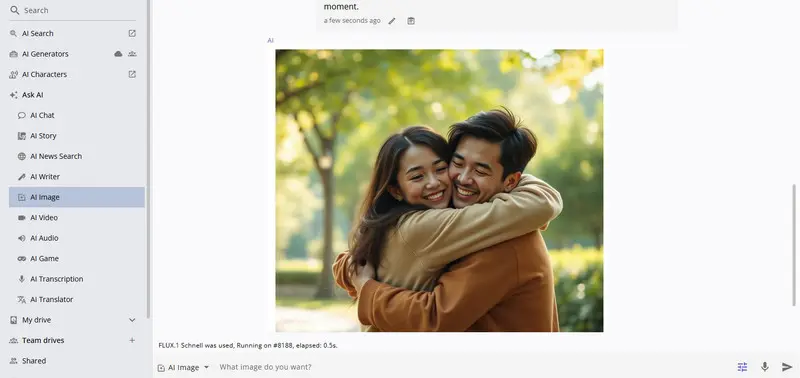Open the AI Image mode dropdown

[184, 367]
